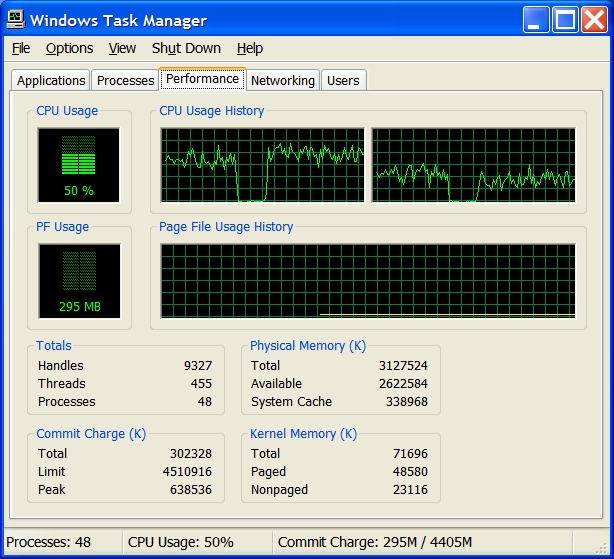This screenshot has height=559, width=614.
Task: Select the Performance tab
Action: point(202,79)
